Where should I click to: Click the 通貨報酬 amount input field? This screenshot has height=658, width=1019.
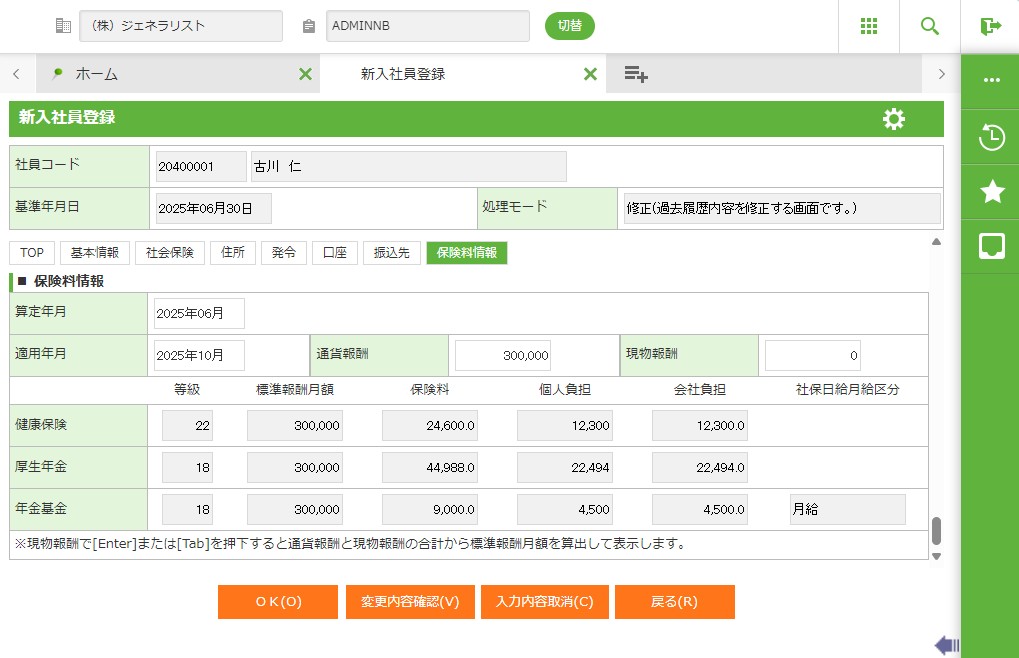pos(503,355)
